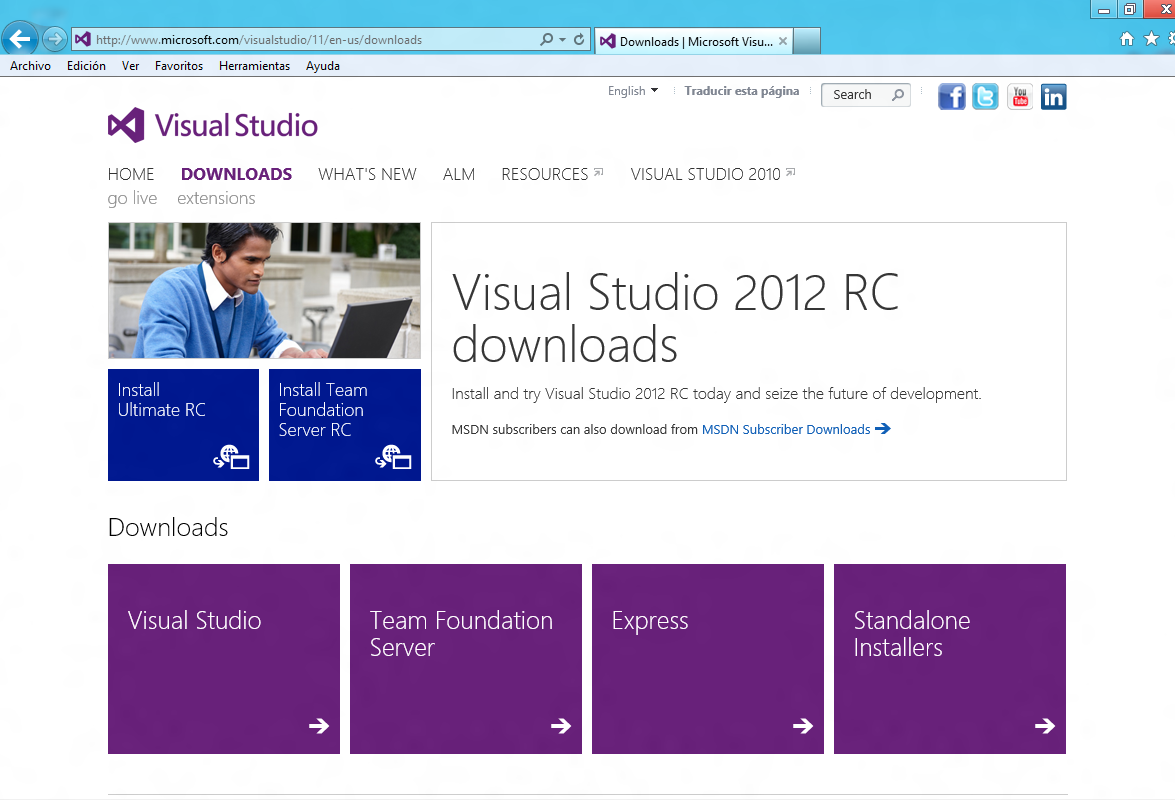The width and height of the screenshot is (1175, 800).
Task: Close the Downloads browser tab
Action: pos(783,41)
